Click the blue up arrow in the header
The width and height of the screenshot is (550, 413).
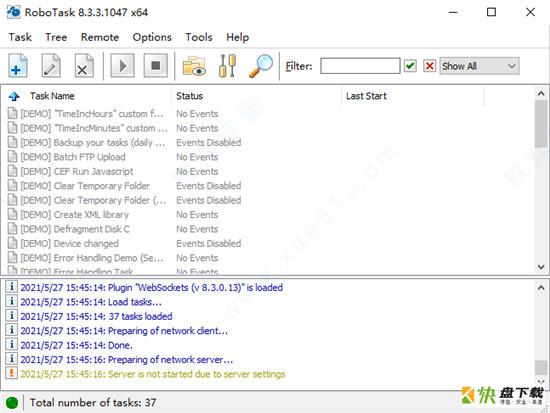pyautogui.click(x=14, y=96)
